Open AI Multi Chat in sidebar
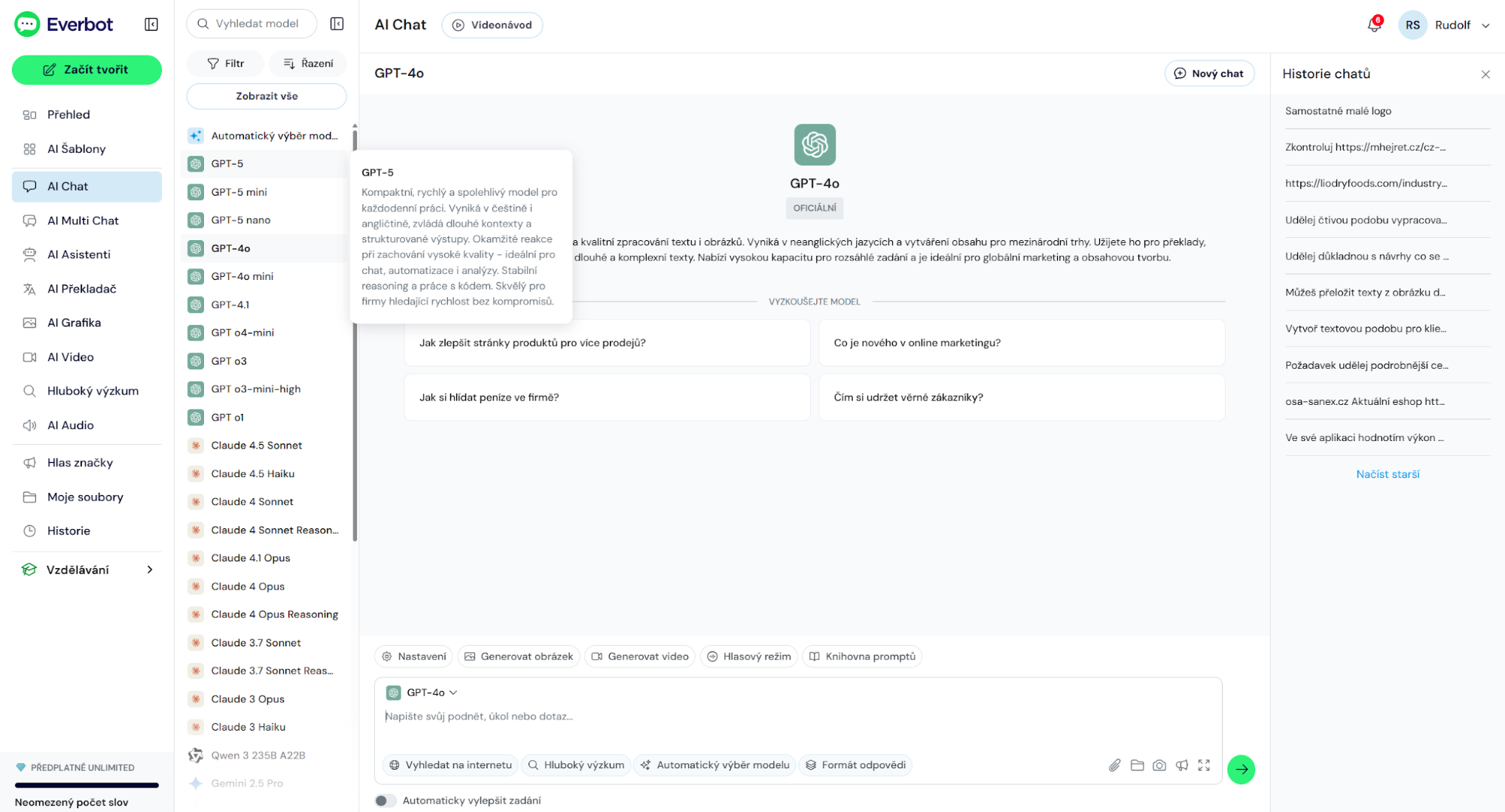The image size is (1505, 812). pyautogui.click(x=83, y=220)
